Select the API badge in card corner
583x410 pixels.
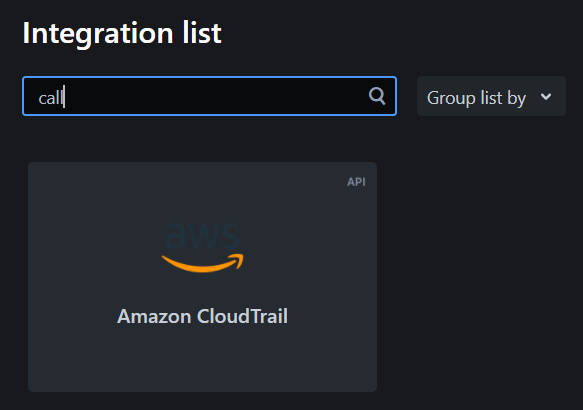click(356, 182)
